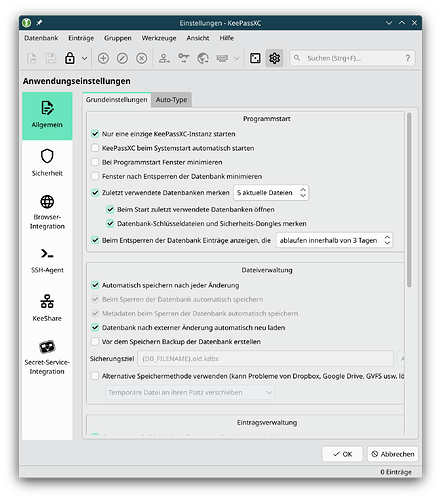Uncheck Automatisch speichern nach jeder Änderung
This screenshot has width=441, height=500.
point(95,285)
